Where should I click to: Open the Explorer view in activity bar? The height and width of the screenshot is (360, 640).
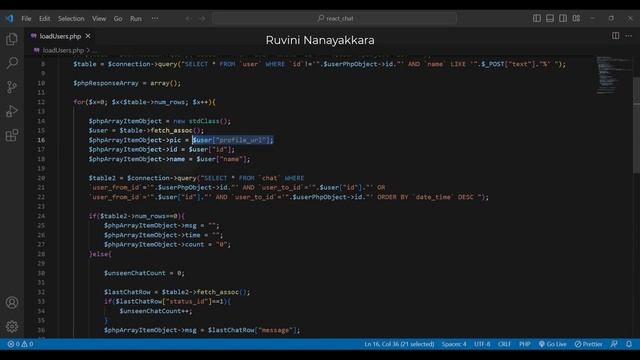pos(12,39)
